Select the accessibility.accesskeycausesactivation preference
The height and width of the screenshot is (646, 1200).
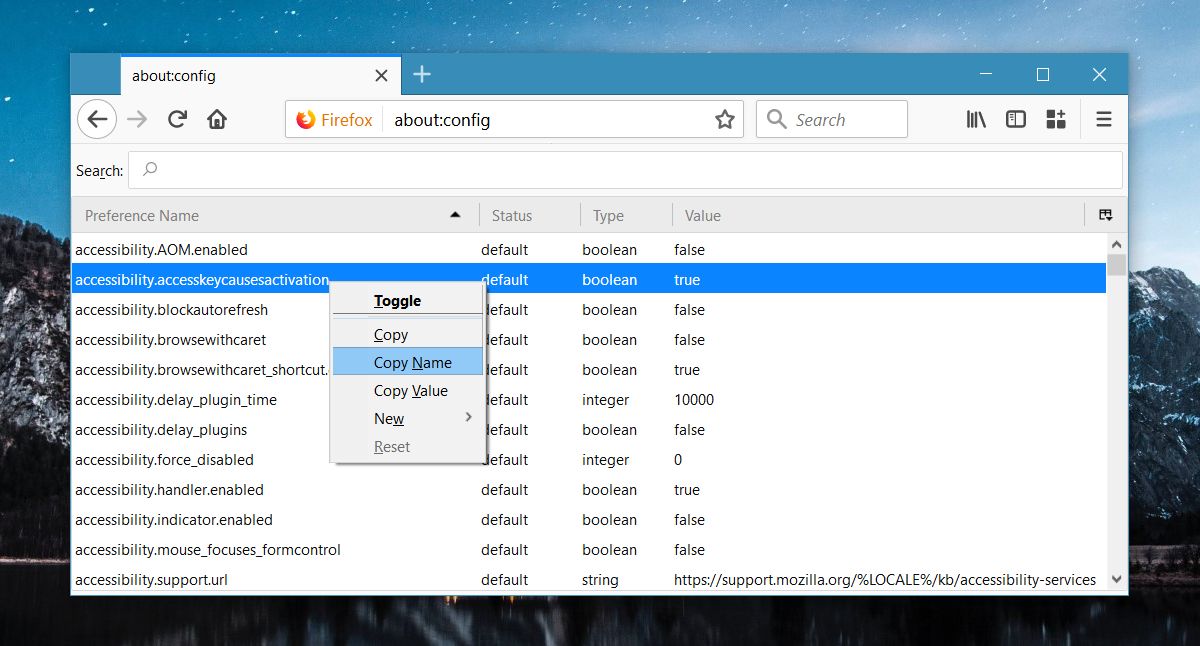pos(589,280)
